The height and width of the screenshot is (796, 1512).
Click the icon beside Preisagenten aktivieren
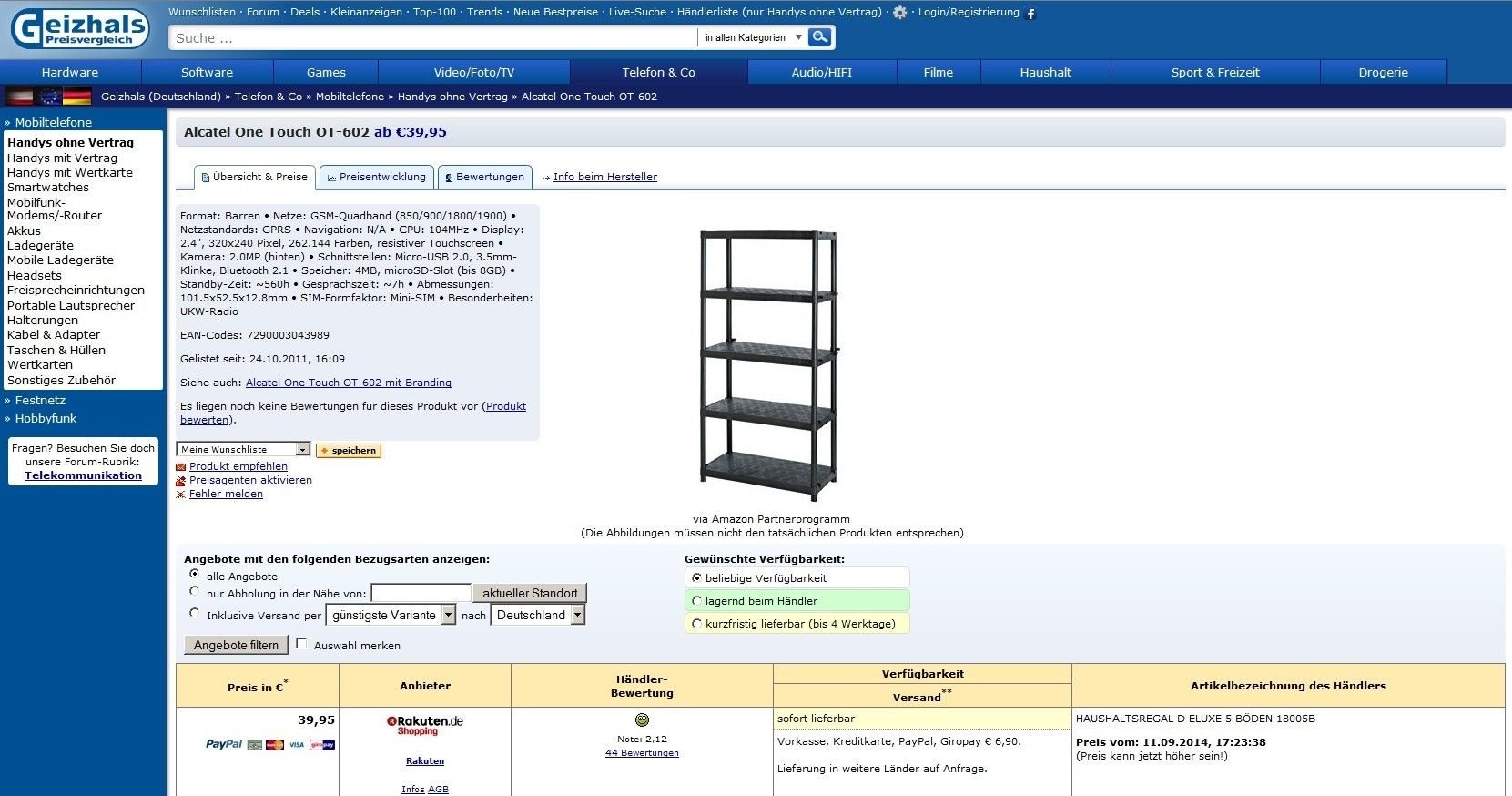tap(181, 481)
